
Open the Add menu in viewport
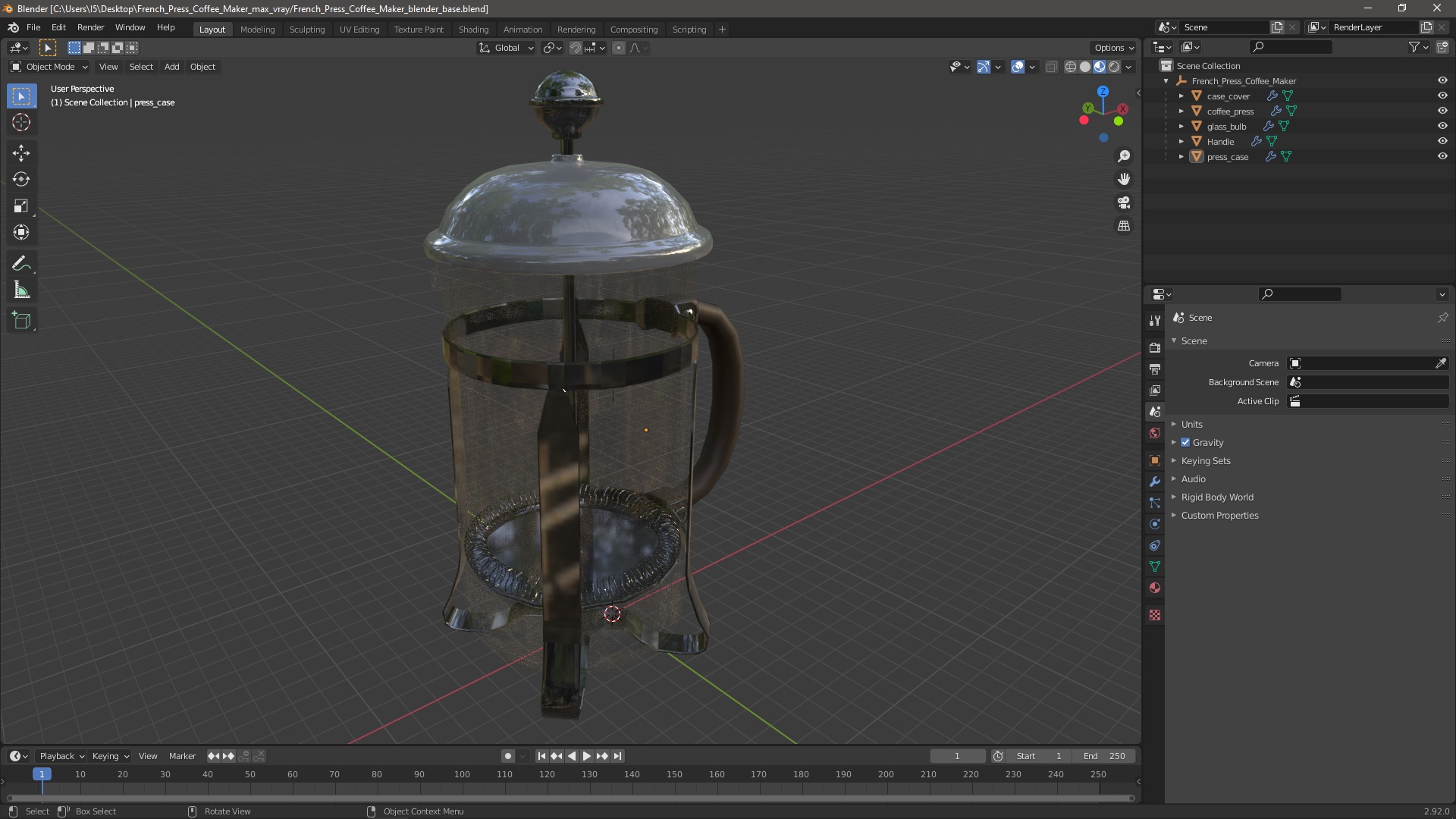(x=172, y=67)
